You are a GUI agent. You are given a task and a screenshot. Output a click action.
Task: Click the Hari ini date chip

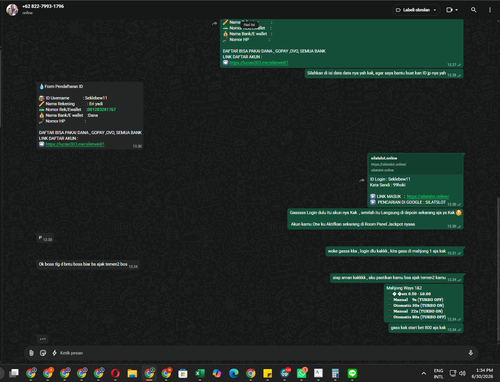click(x=249, y=25)
